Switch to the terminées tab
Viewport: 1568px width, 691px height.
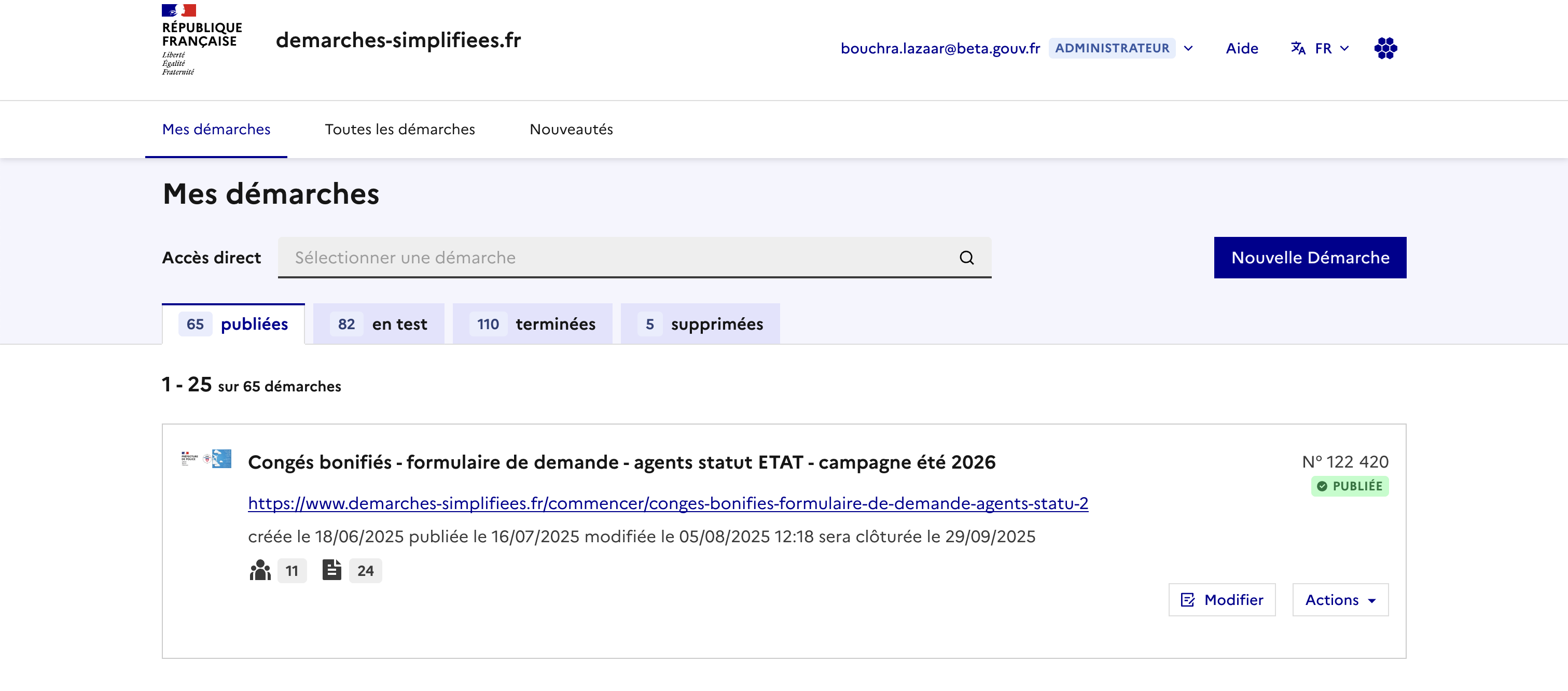pyautogui.click(x=533, y=324)
